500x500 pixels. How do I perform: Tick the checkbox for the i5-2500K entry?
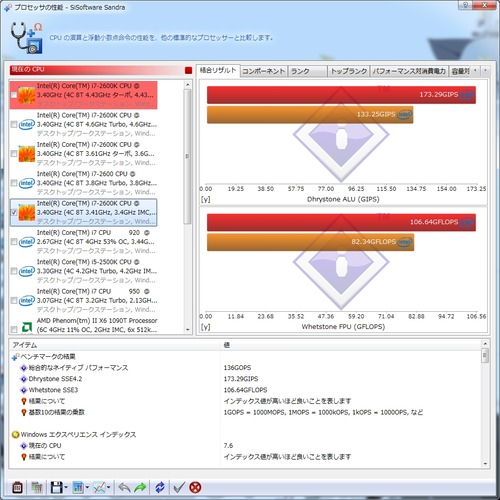click(x=14, y=271)
